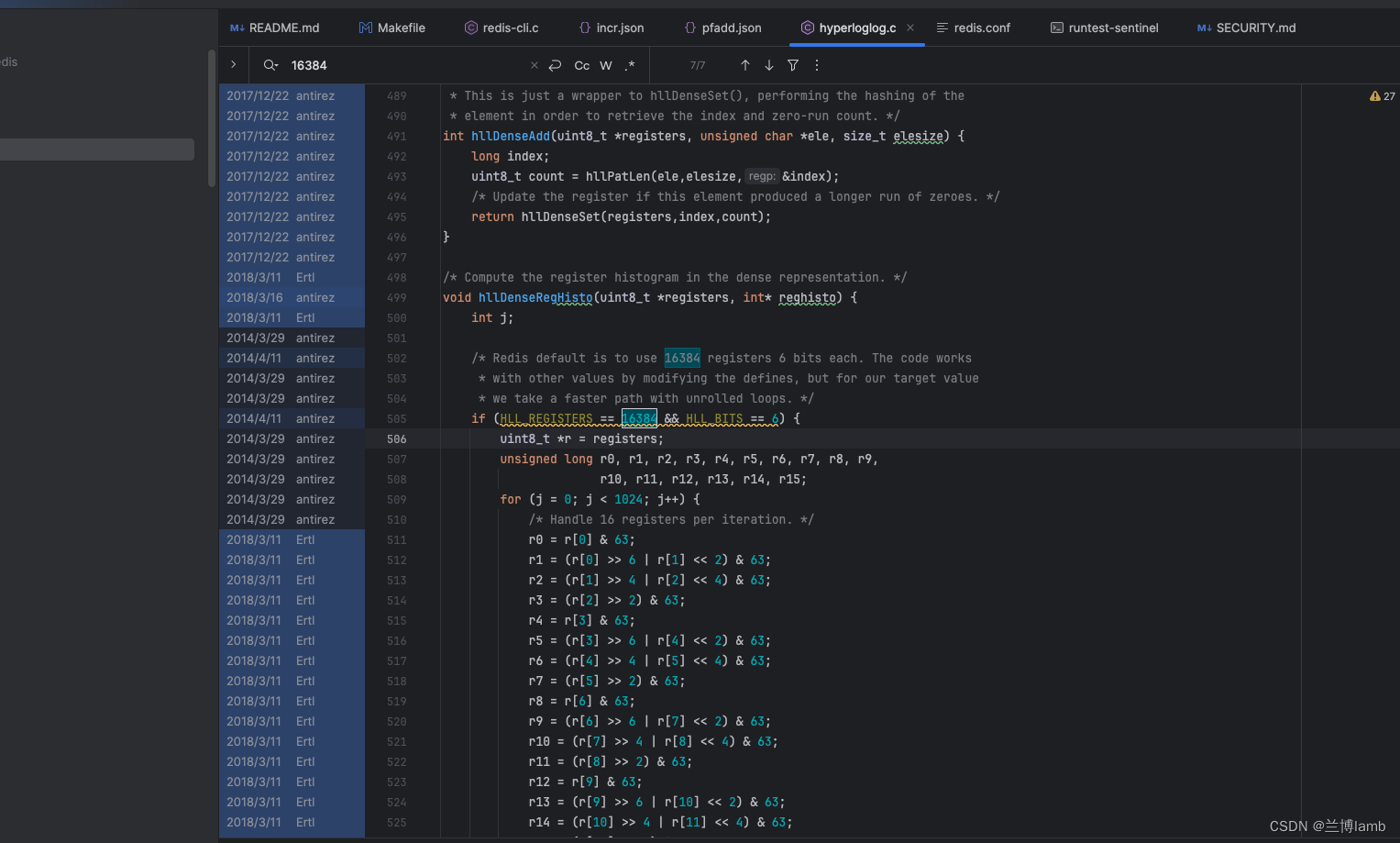Insert a new line in search
The width and height of the screenshot is (1400, 843).
tap(555, 65)
